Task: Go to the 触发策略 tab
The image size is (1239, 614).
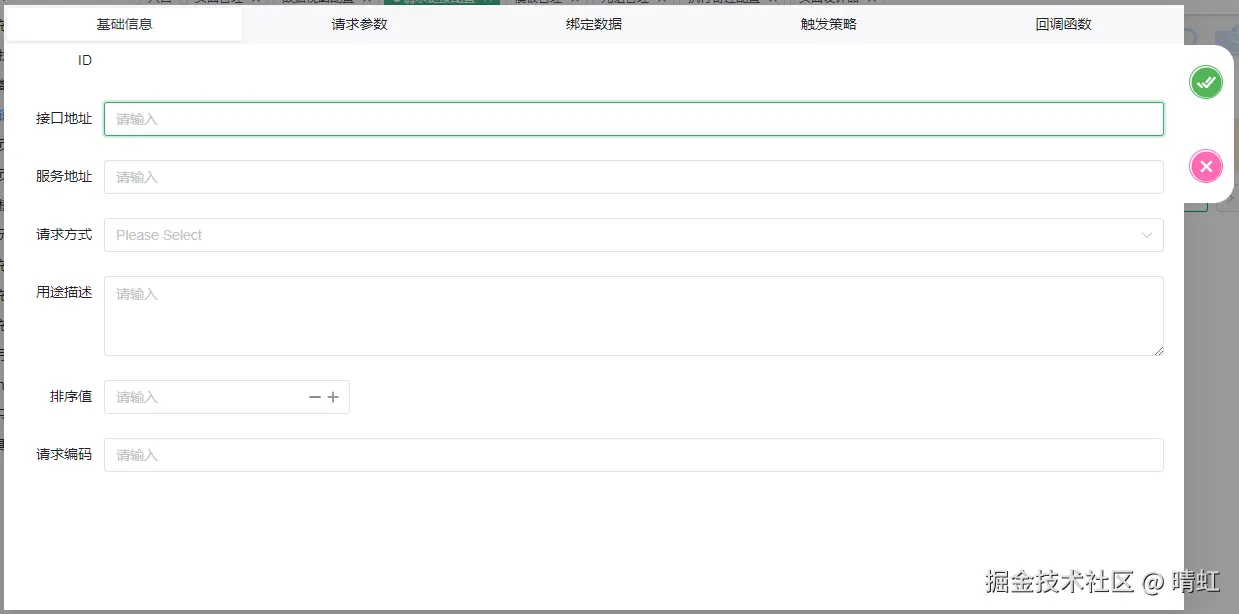Action: point(829,24)
